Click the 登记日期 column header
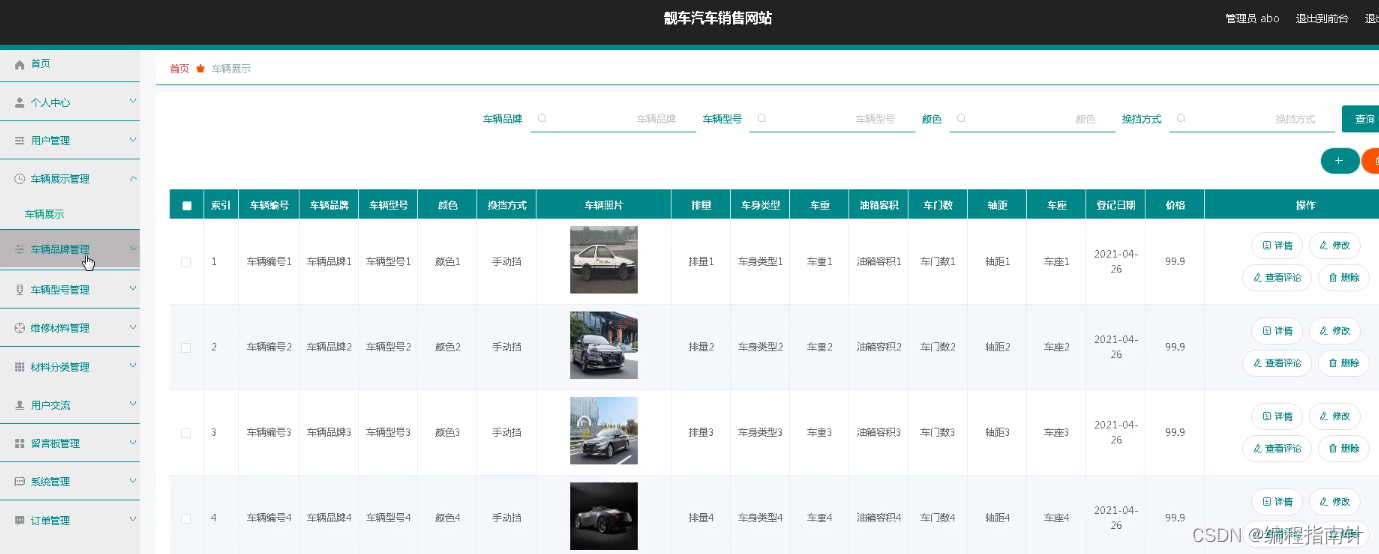 [1116, 205]
